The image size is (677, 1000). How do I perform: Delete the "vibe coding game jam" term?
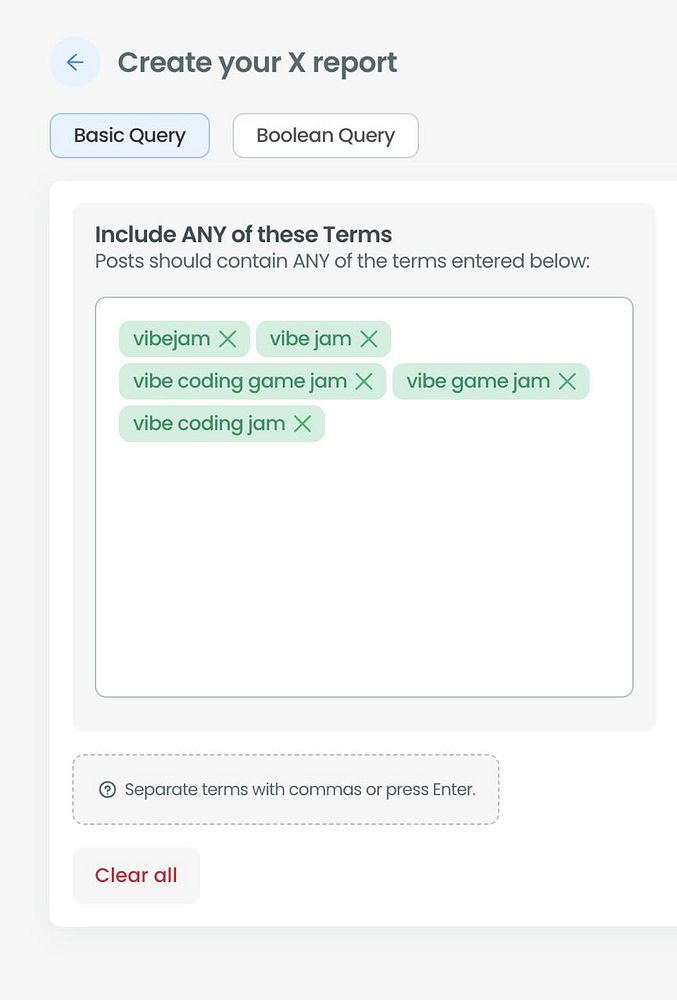click(x=364, y=381)
